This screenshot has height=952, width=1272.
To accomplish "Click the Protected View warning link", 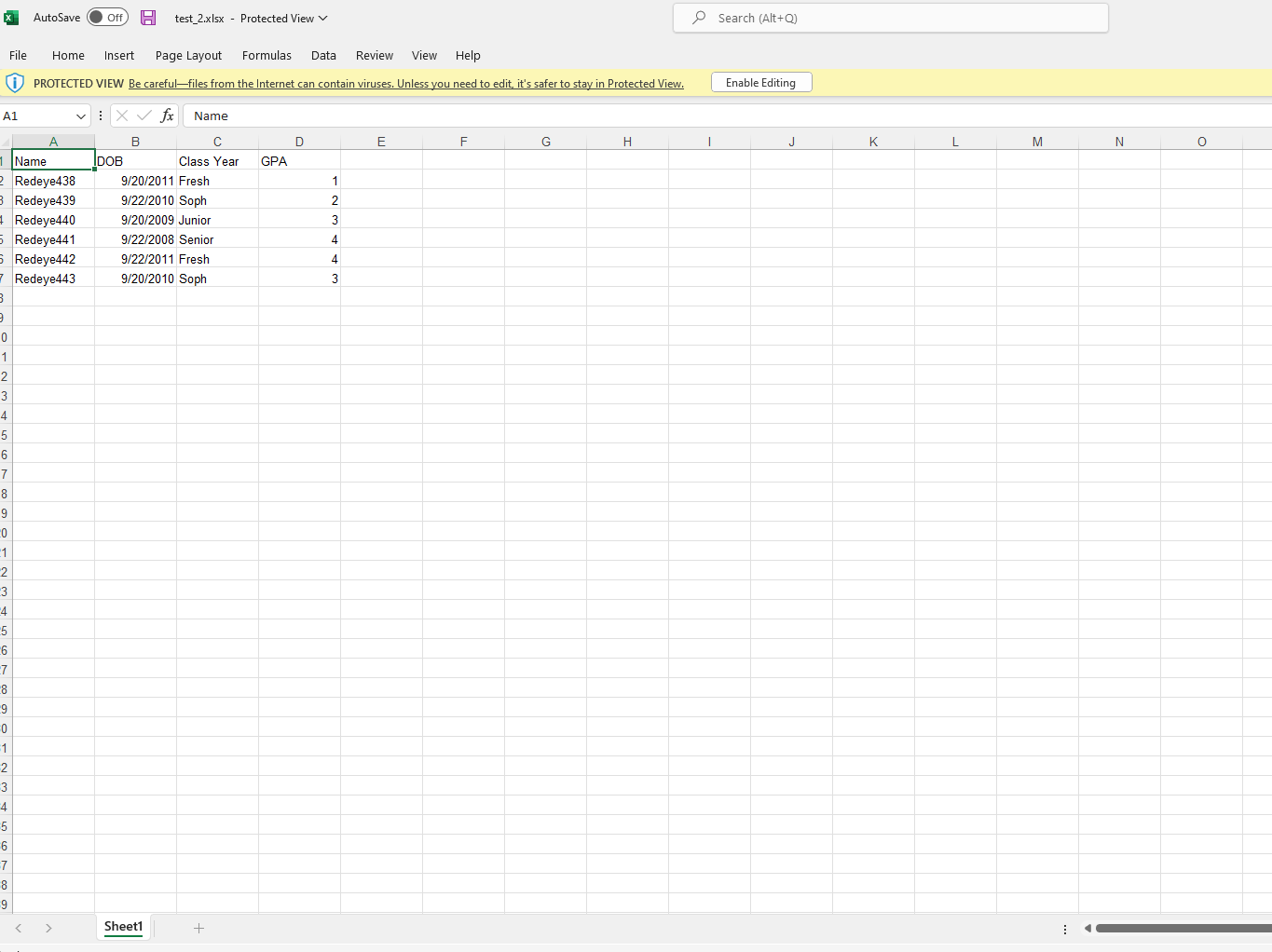I will tap(406, 84).
